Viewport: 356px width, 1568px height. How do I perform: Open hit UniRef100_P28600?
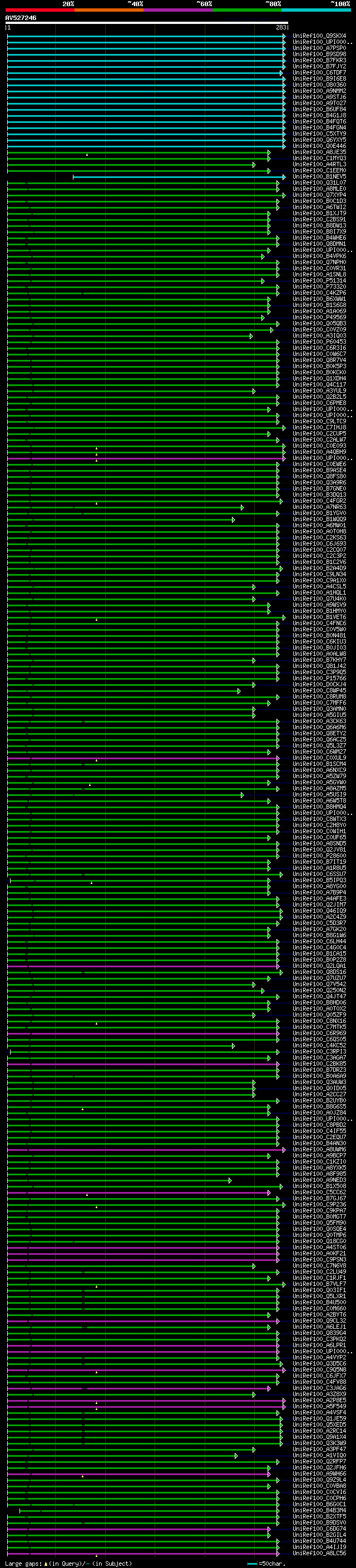319,856
